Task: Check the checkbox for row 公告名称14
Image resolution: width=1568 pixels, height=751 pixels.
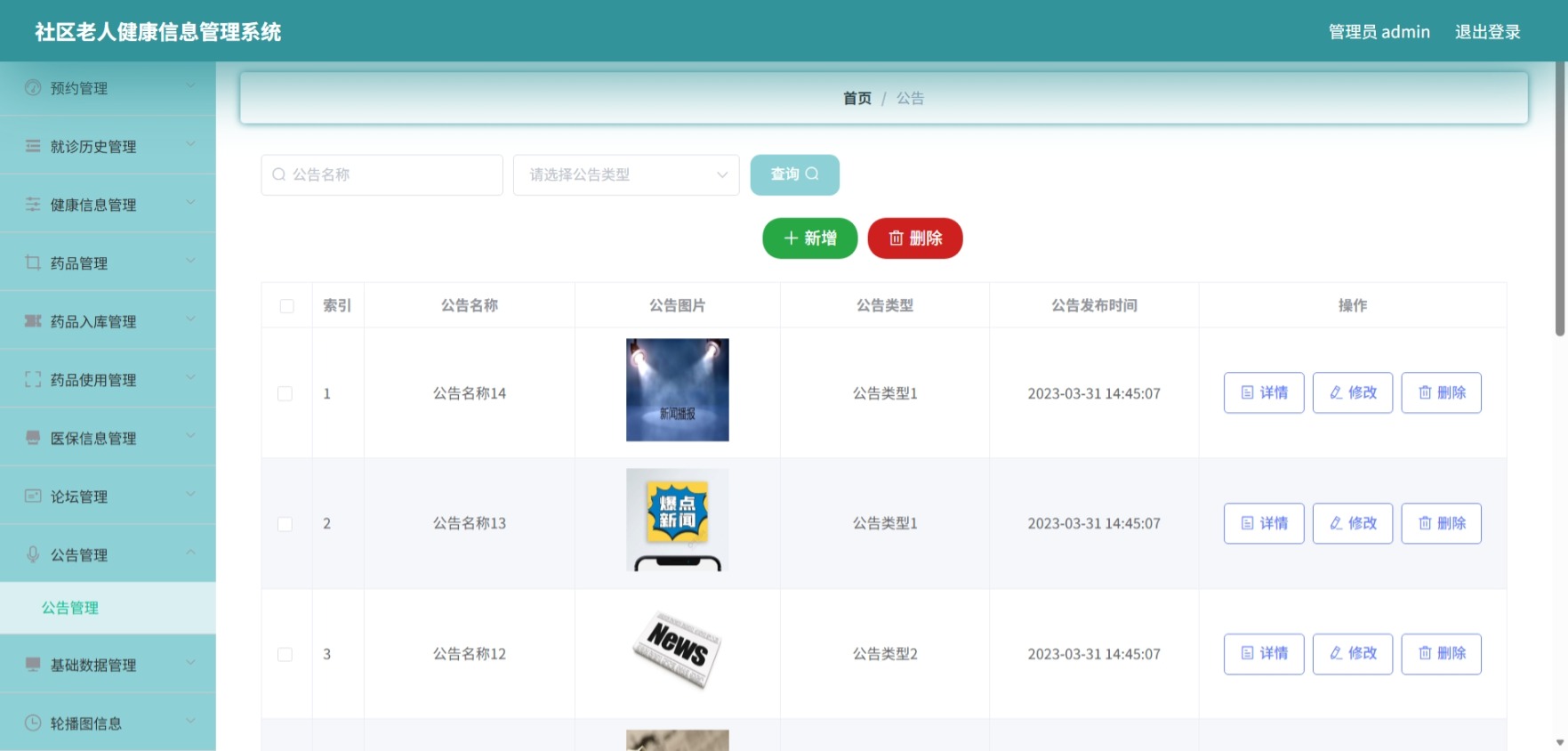Action: coord(285,393)
